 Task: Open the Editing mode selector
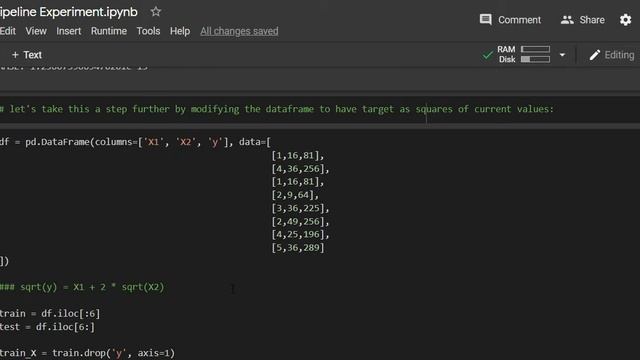point(611,55)
